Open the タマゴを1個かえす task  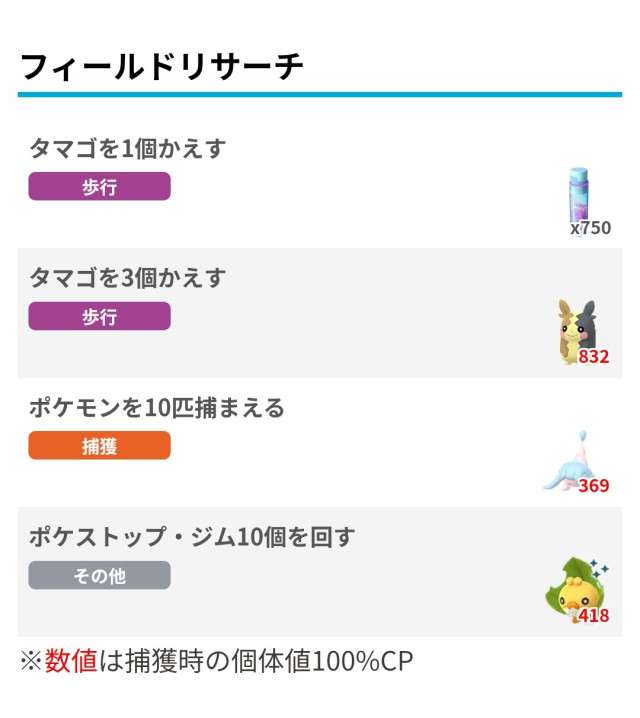128,149
